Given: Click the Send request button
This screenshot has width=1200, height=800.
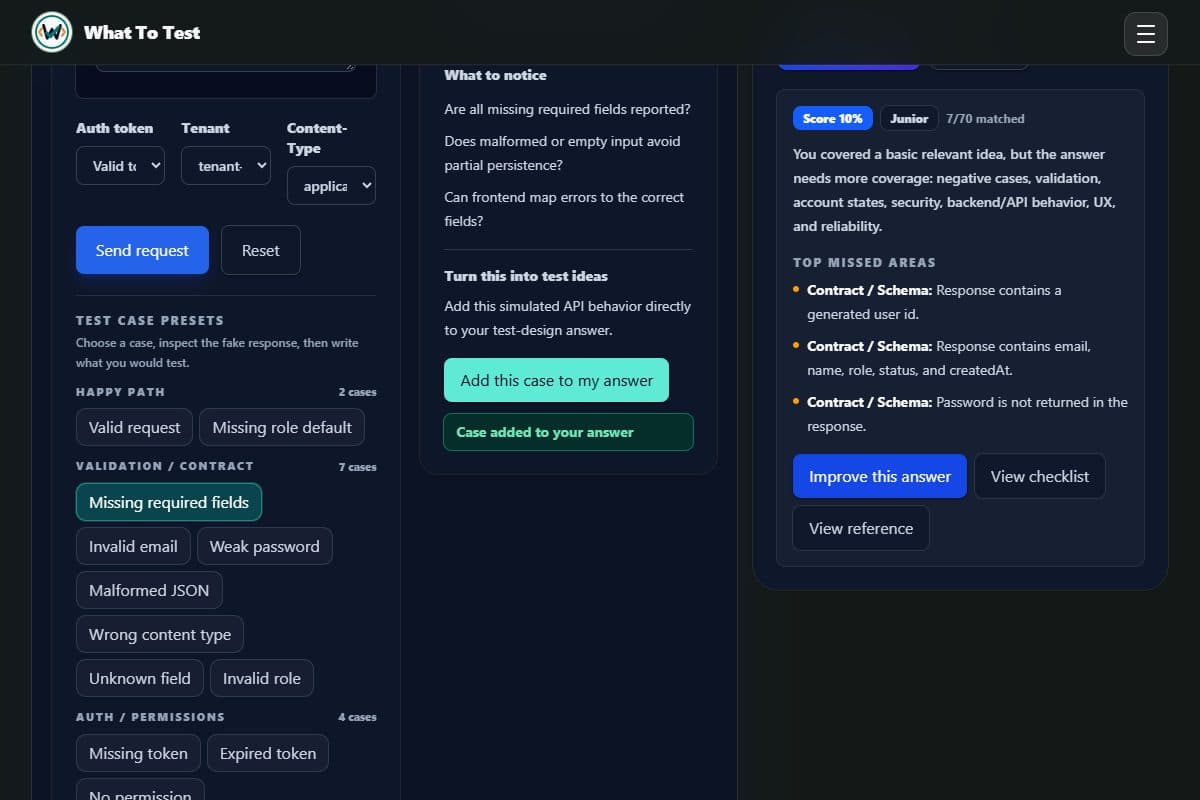Looking at the screenshot, I should 142,250.
